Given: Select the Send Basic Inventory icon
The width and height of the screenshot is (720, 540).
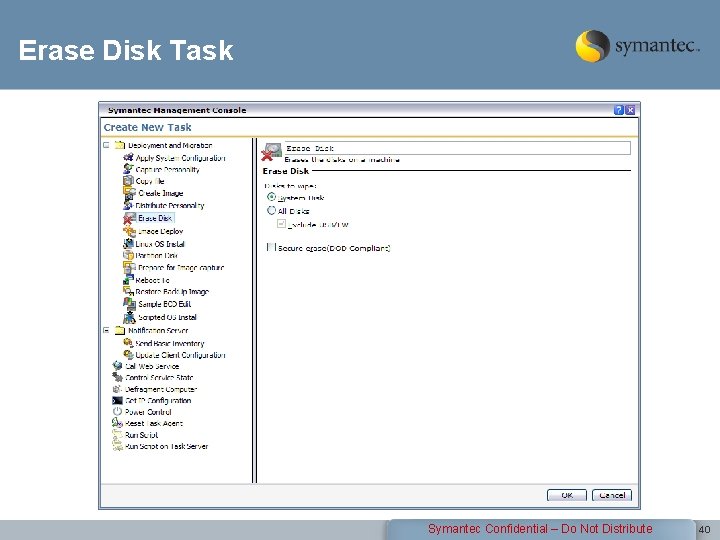Looking at the screenshot, I should [128, 343].
